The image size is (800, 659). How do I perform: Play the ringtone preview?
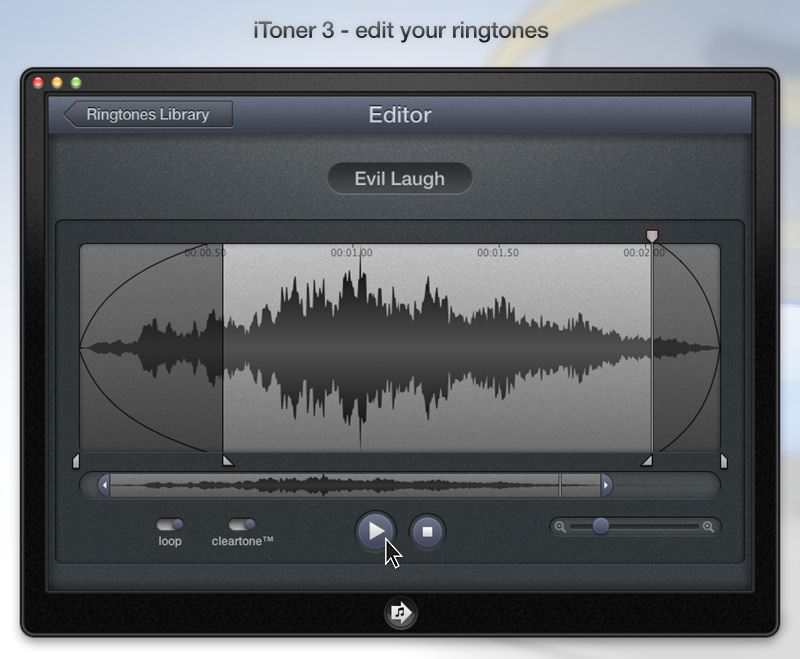(376, 531)
